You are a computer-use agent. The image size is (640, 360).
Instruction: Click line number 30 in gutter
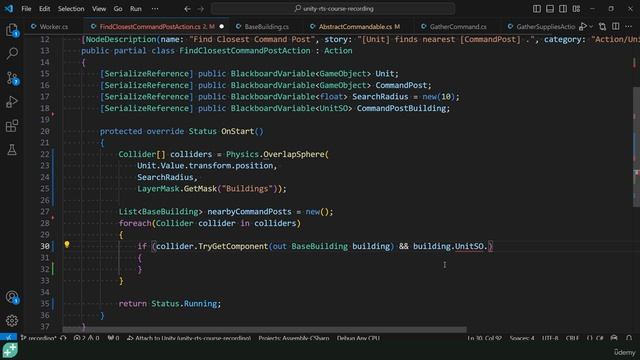pos(44,246)
